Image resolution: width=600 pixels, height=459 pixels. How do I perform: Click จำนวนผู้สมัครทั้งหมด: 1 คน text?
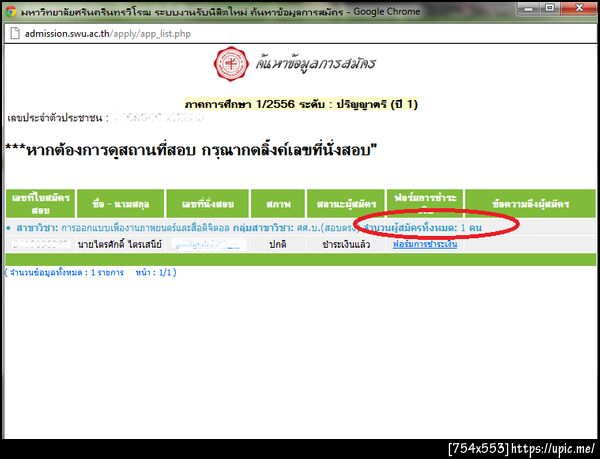(x=422, y=228)
